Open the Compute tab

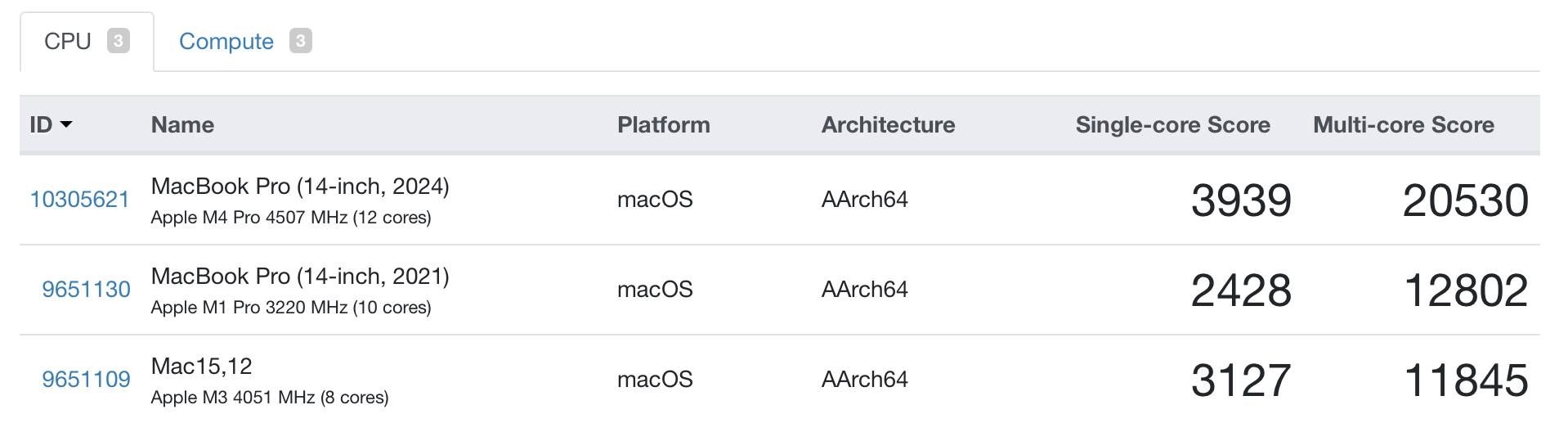tap(226, 42)
